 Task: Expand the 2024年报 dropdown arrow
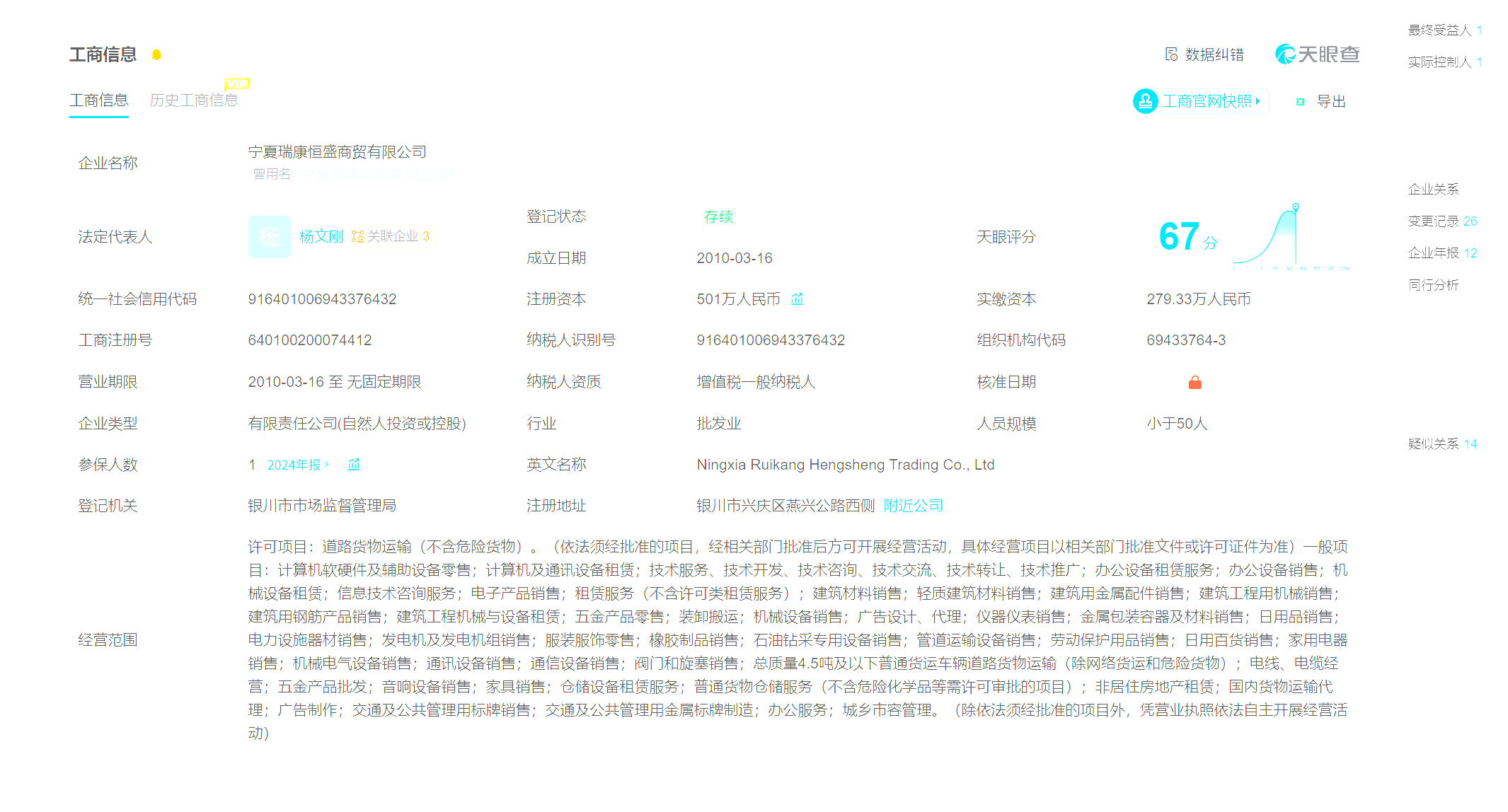[x=327, y=465]
